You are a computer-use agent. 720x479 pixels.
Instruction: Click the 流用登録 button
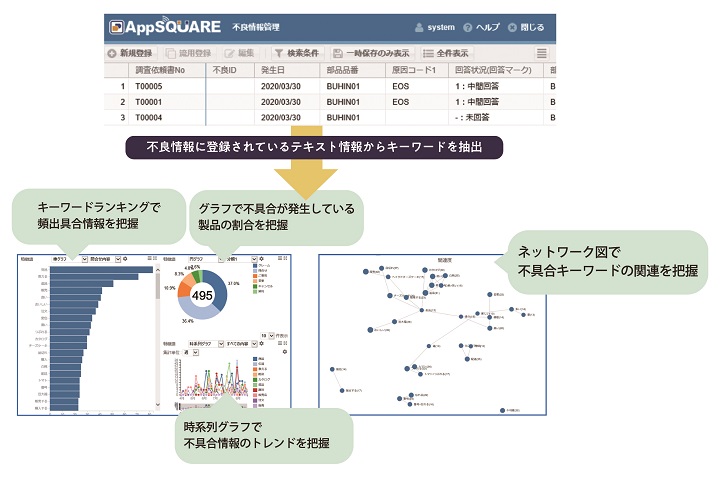tap(189, 52)
